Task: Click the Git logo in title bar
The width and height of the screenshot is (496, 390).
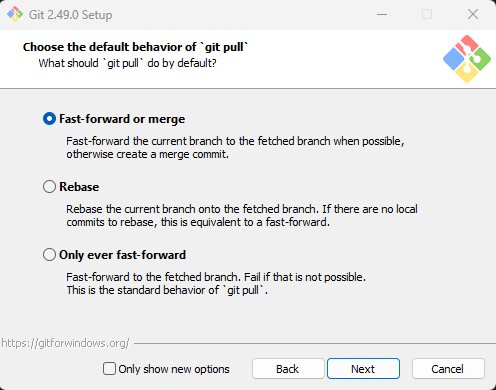Action: [x=15, y=14]
